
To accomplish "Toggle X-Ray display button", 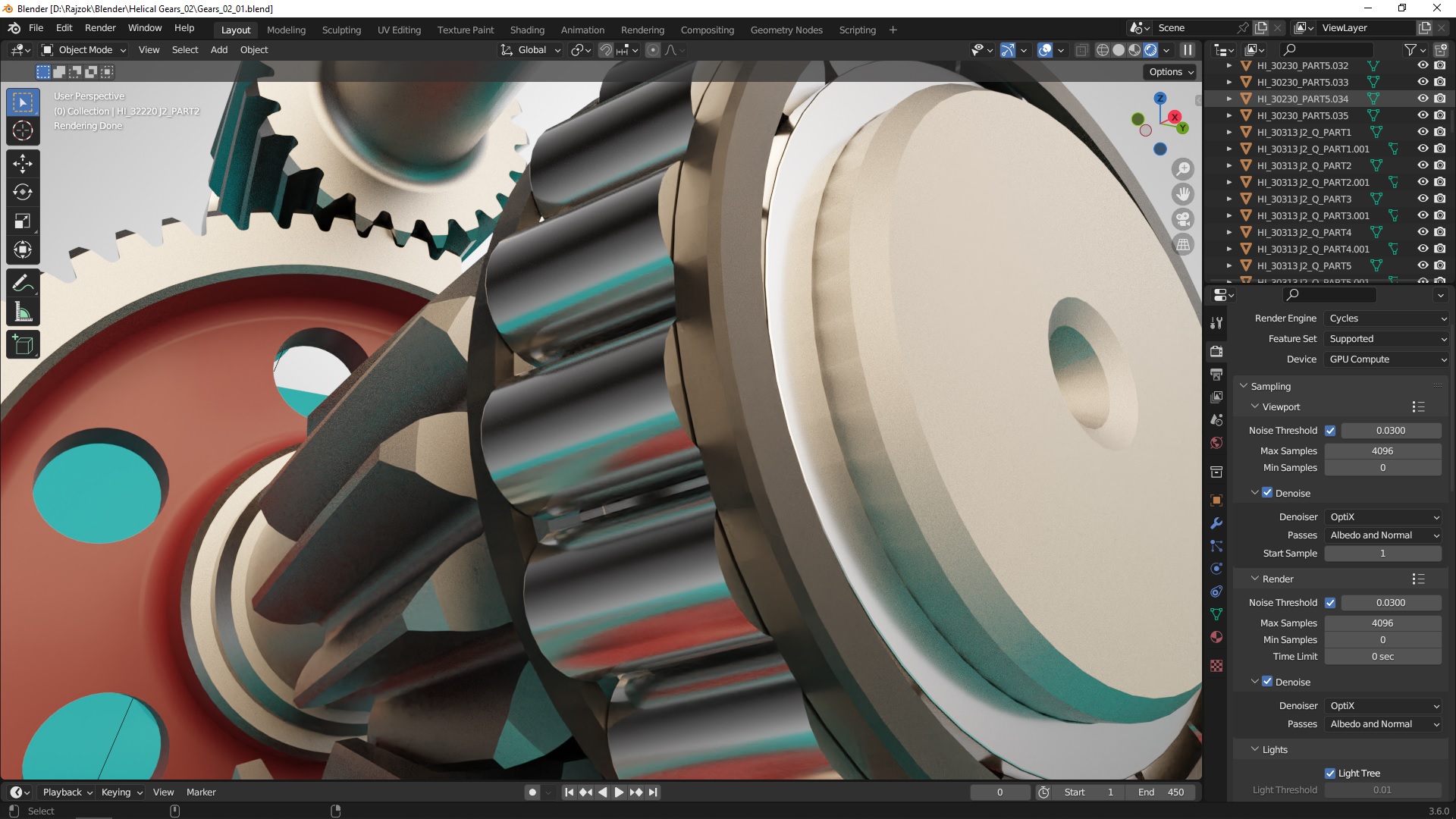I will (1082, 50).
